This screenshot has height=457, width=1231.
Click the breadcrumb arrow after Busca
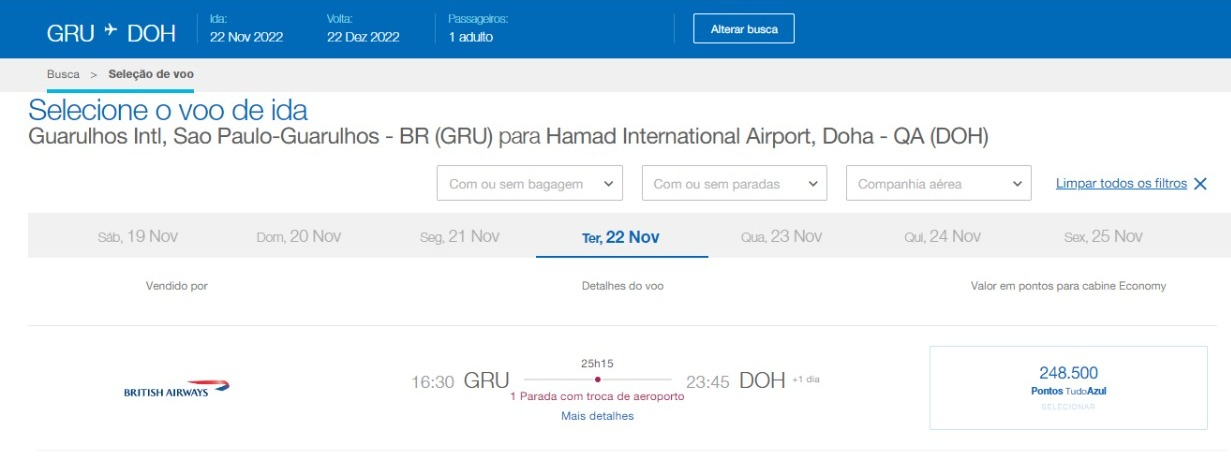(94, 75)
